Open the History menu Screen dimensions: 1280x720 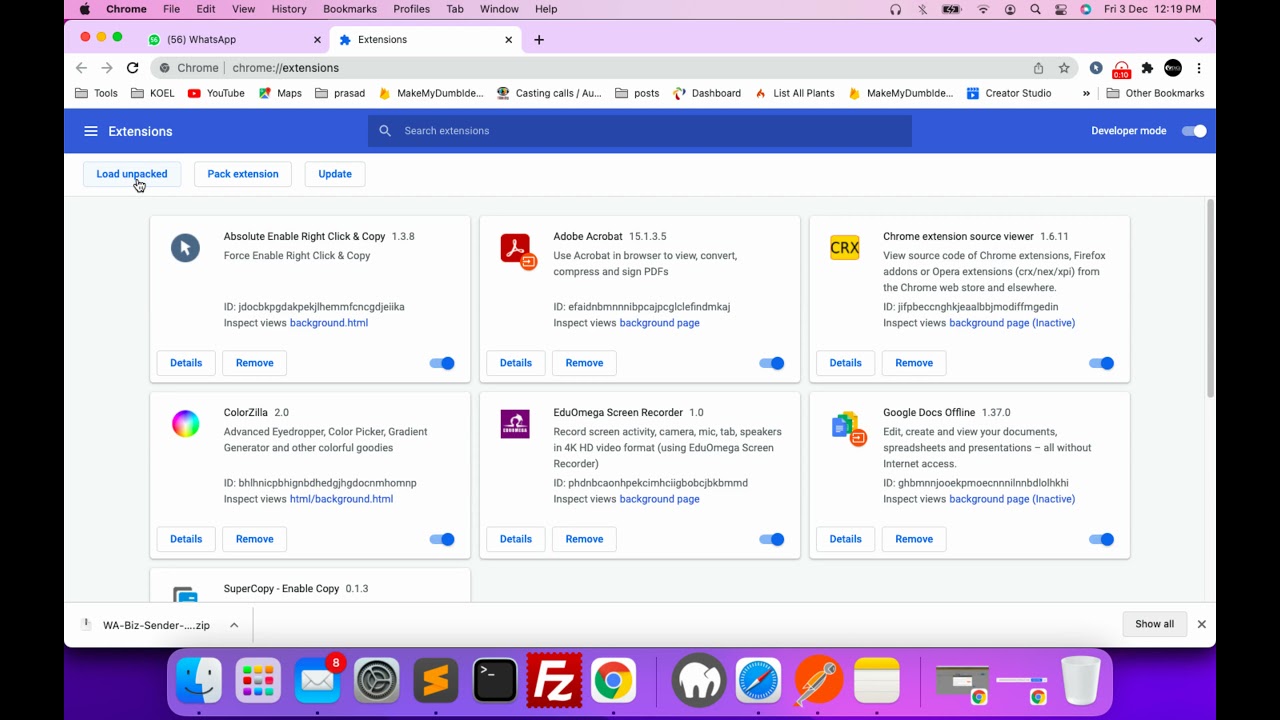click(289, 9)
